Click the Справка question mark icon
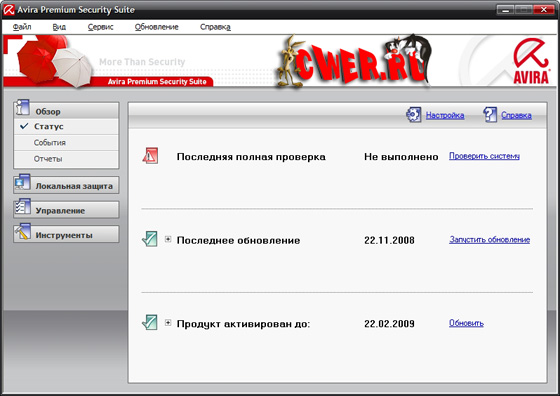This screenshot has width=560, height=396. [x=490, y=115]
